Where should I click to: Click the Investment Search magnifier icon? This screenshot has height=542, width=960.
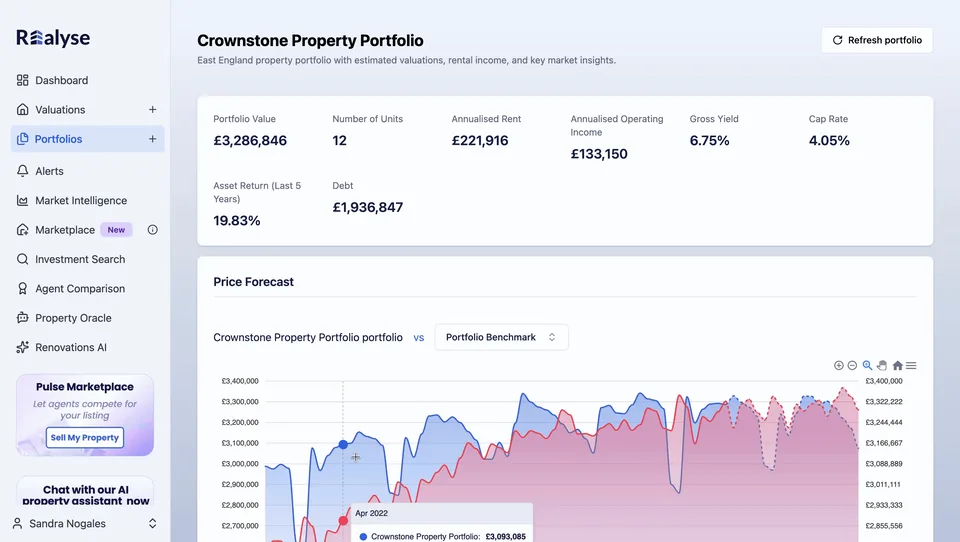click(x=23, y=259)
